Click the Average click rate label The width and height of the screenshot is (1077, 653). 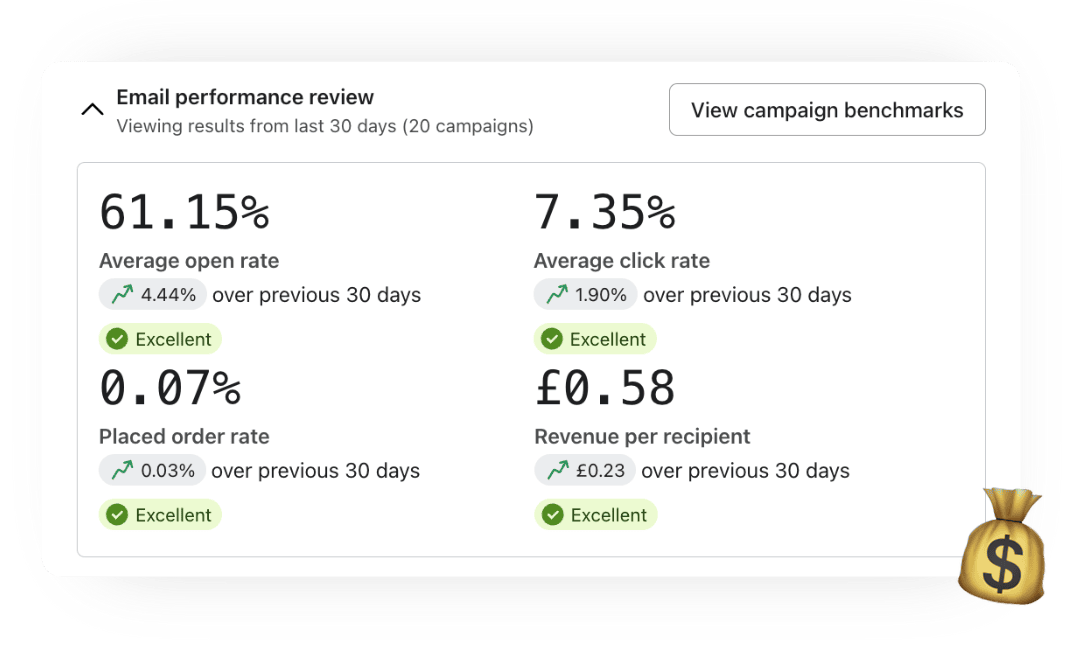pos(622,261)
